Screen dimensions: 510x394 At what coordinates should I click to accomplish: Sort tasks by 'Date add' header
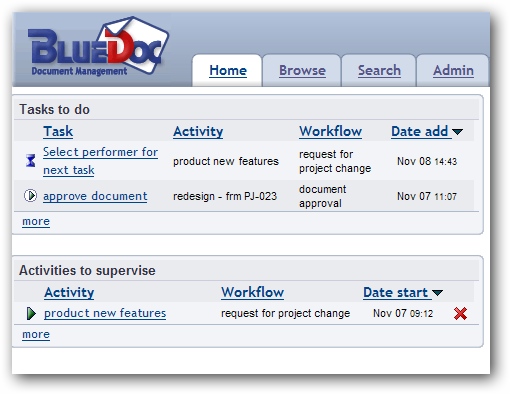coord(420,131)
